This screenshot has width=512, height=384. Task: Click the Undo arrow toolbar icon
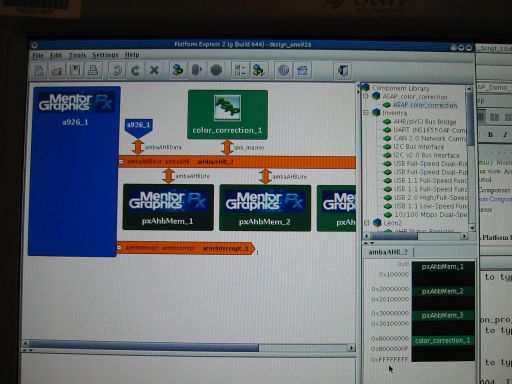coord(117,71)
